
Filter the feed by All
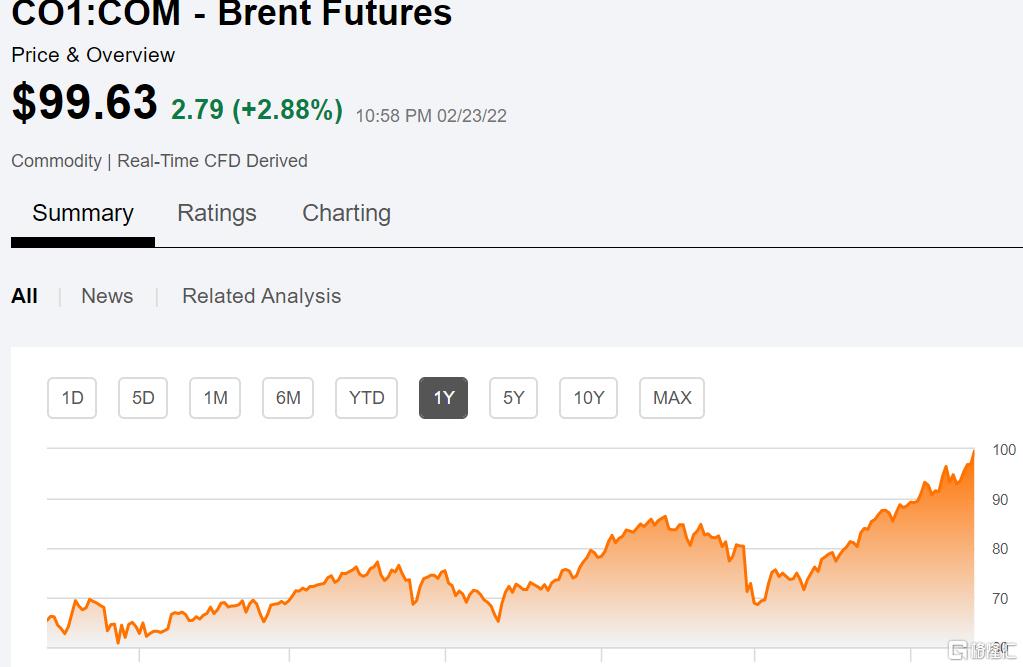point(24,296)
